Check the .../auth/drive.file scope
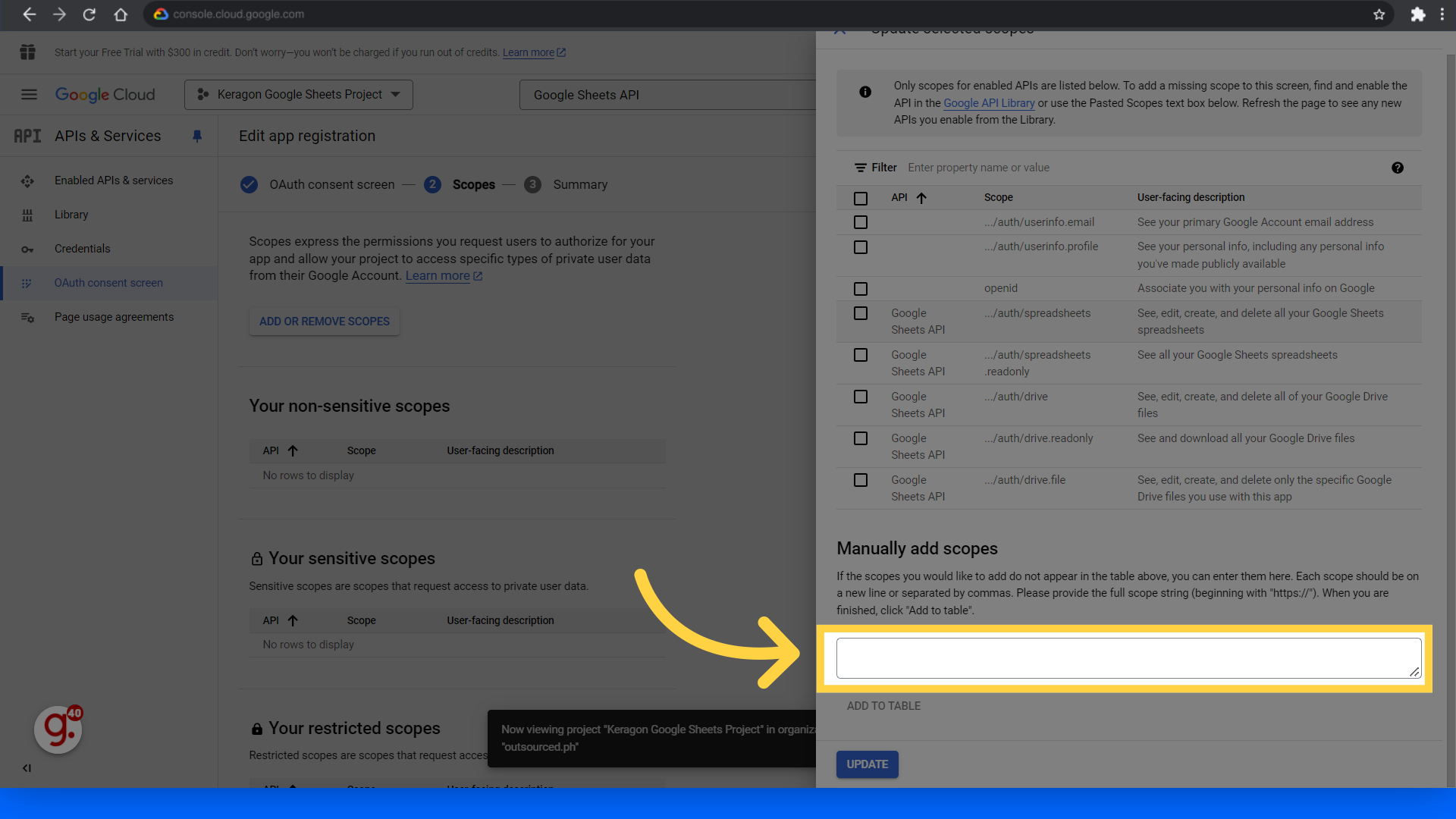Screen dimensions: 1456x819 click(x=861, y=480)
